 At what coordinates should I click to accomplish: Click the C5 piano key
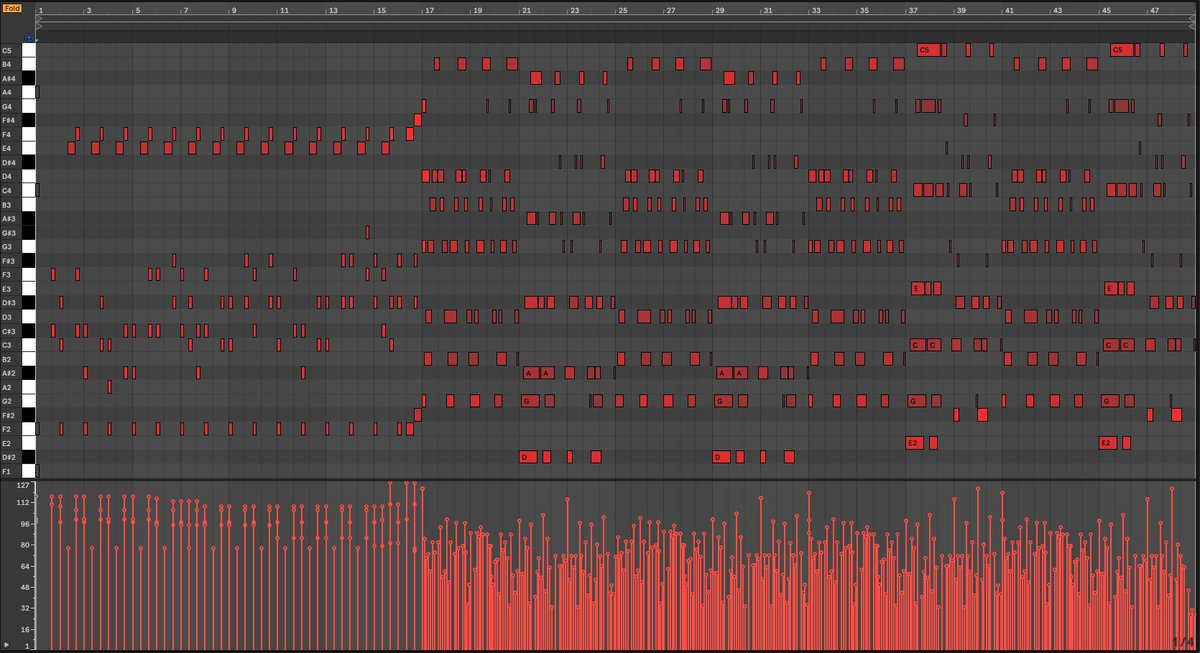pyautogui.click(x=29, y=50)
